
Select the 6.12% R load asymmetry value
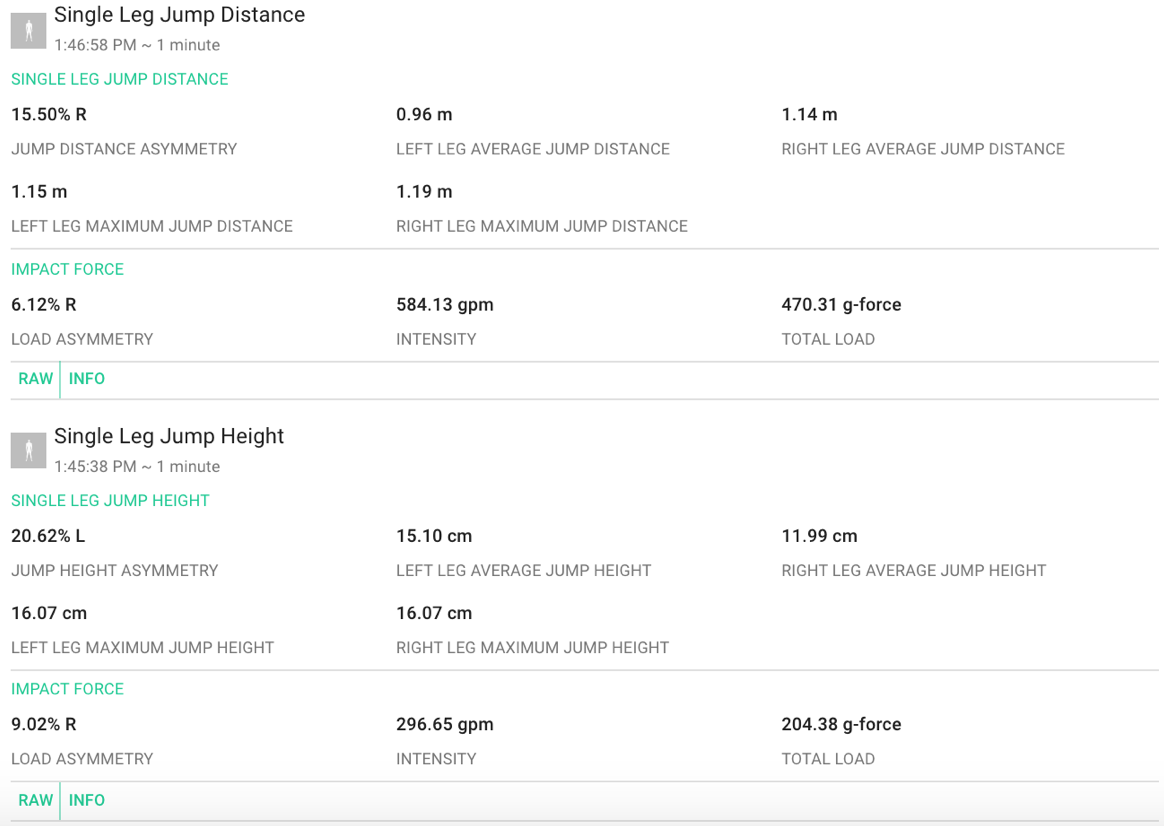[44, 305]
